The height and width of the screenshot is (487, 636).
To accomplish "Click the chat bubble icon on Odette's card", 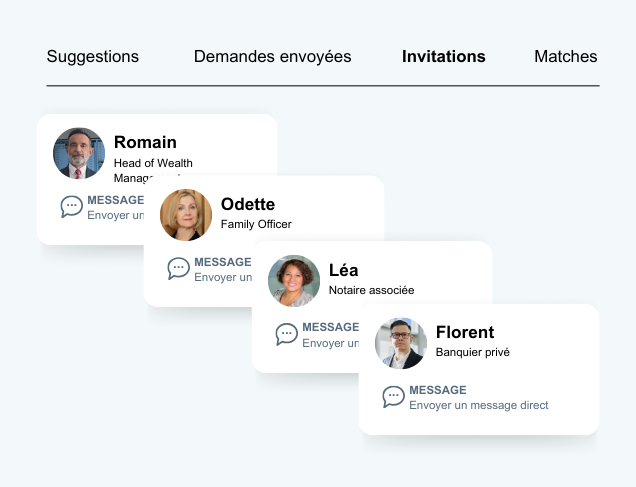I will (x=179, y=268).
